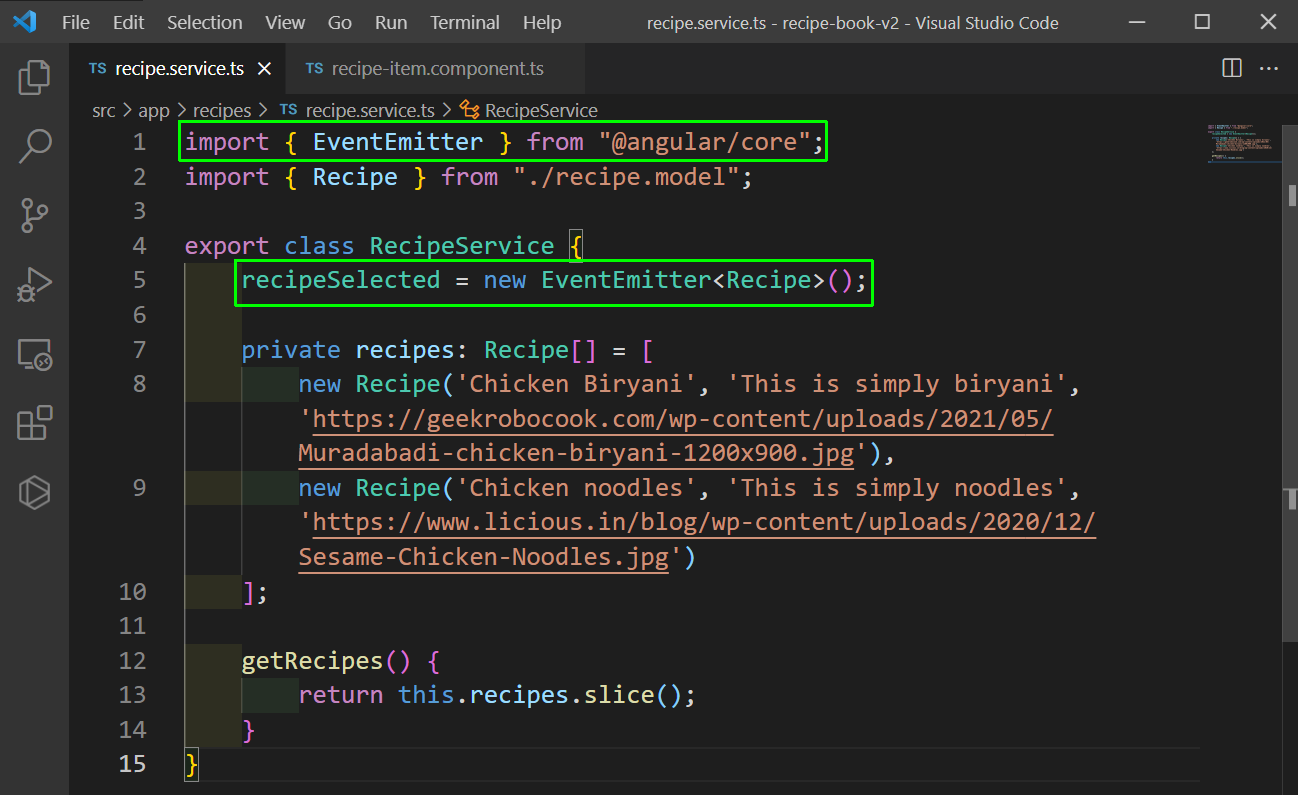Open the Run and Debug view
Screen dimensions: 1298x795
point(34,285)
